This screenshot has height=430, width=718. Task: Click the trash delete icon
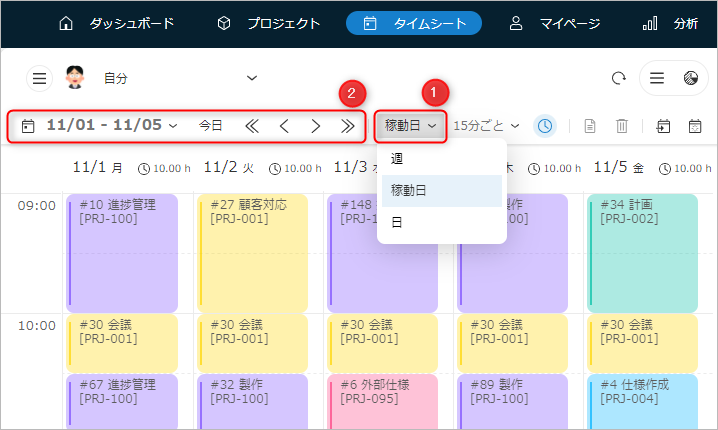coord(621,126)
